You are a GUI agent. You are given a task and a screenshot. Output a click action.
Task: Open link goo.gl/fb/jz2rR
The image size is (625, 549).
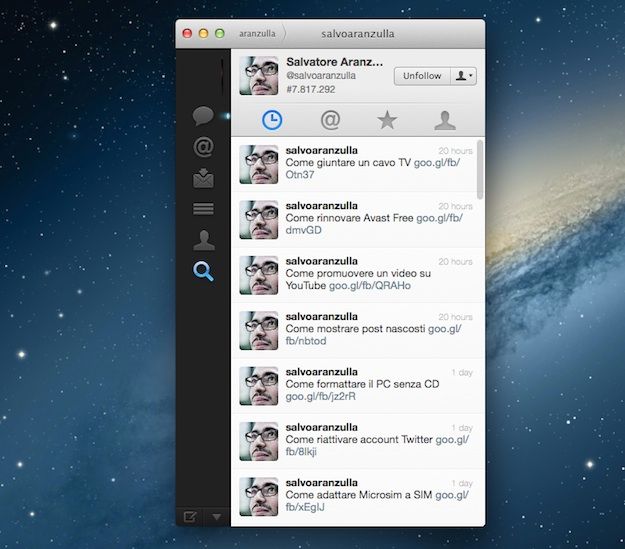[320, 397]
